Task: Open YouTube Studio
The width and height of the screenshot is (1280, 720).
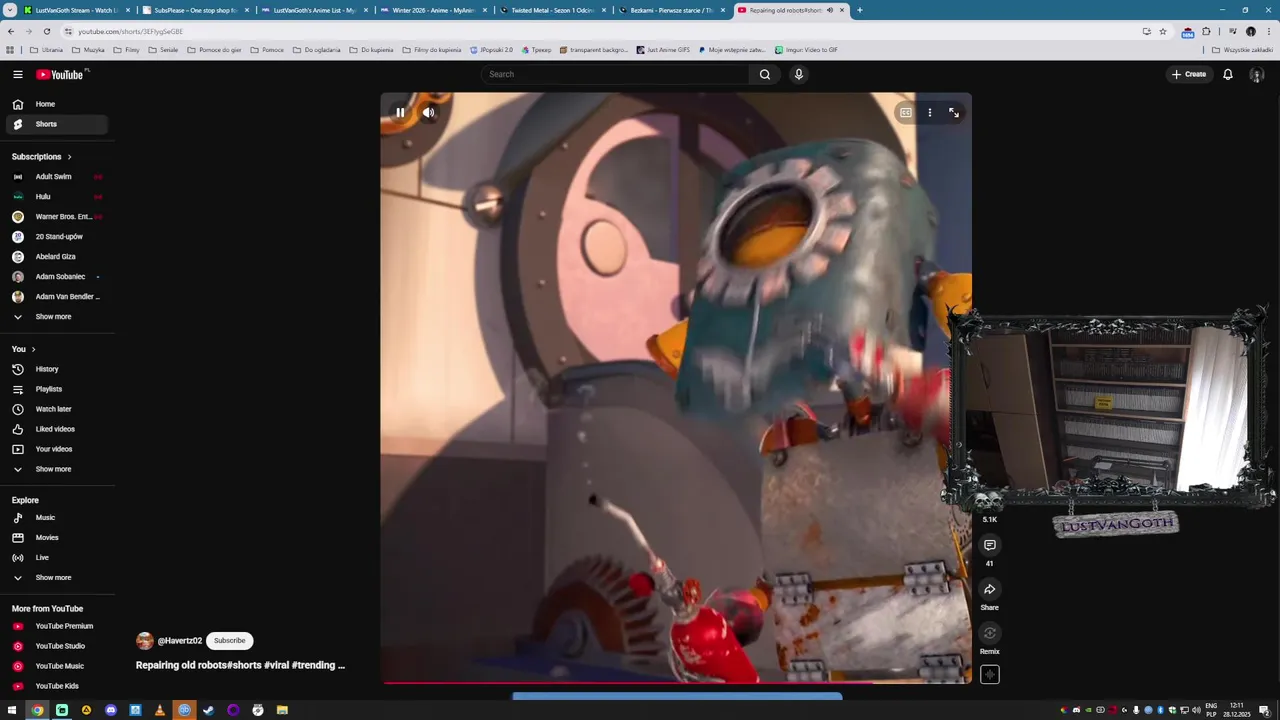Action: coord(57,646)
